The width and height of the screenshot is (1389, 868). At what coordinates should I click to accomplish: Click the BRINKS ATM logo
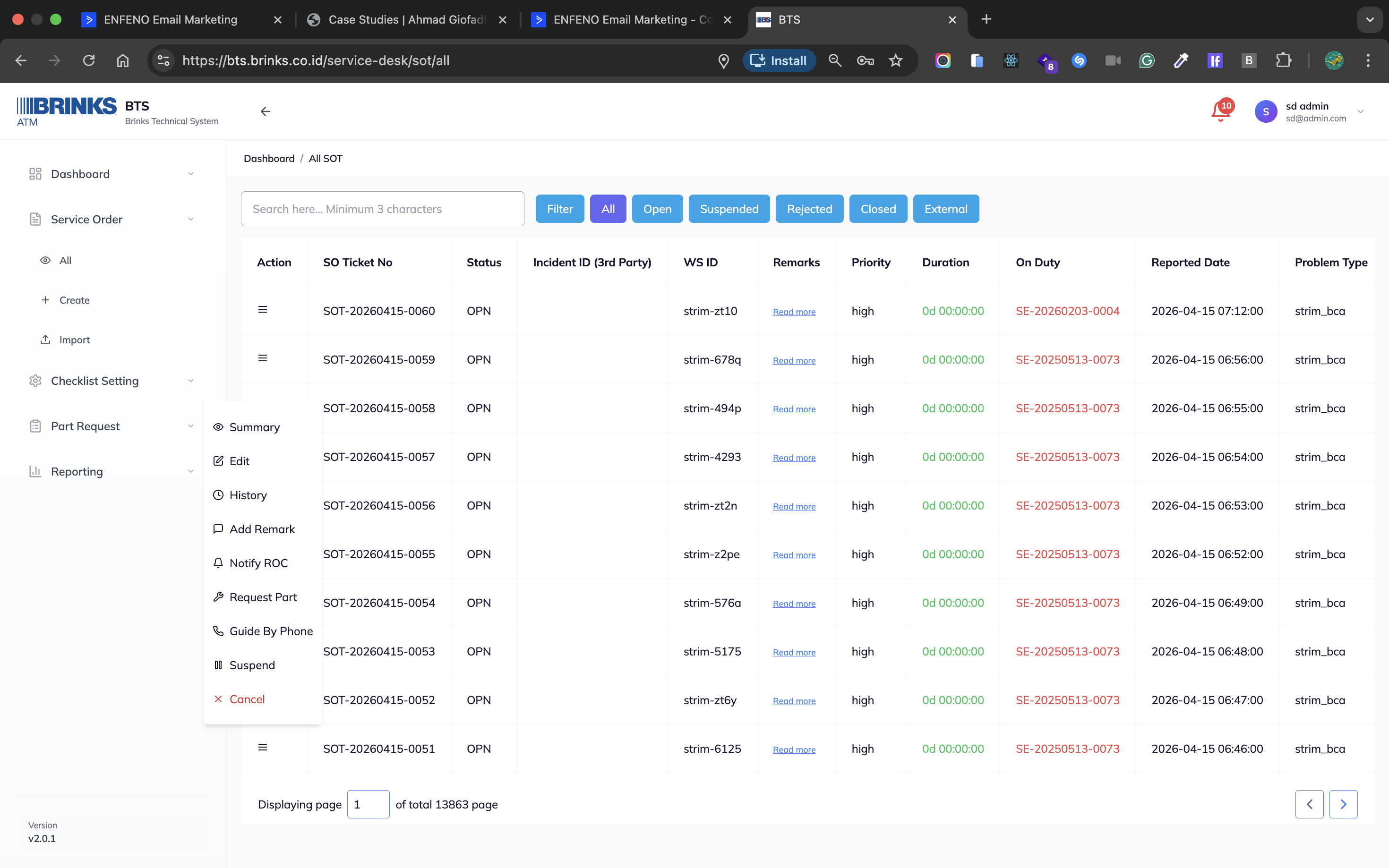[x=66, y=111]
